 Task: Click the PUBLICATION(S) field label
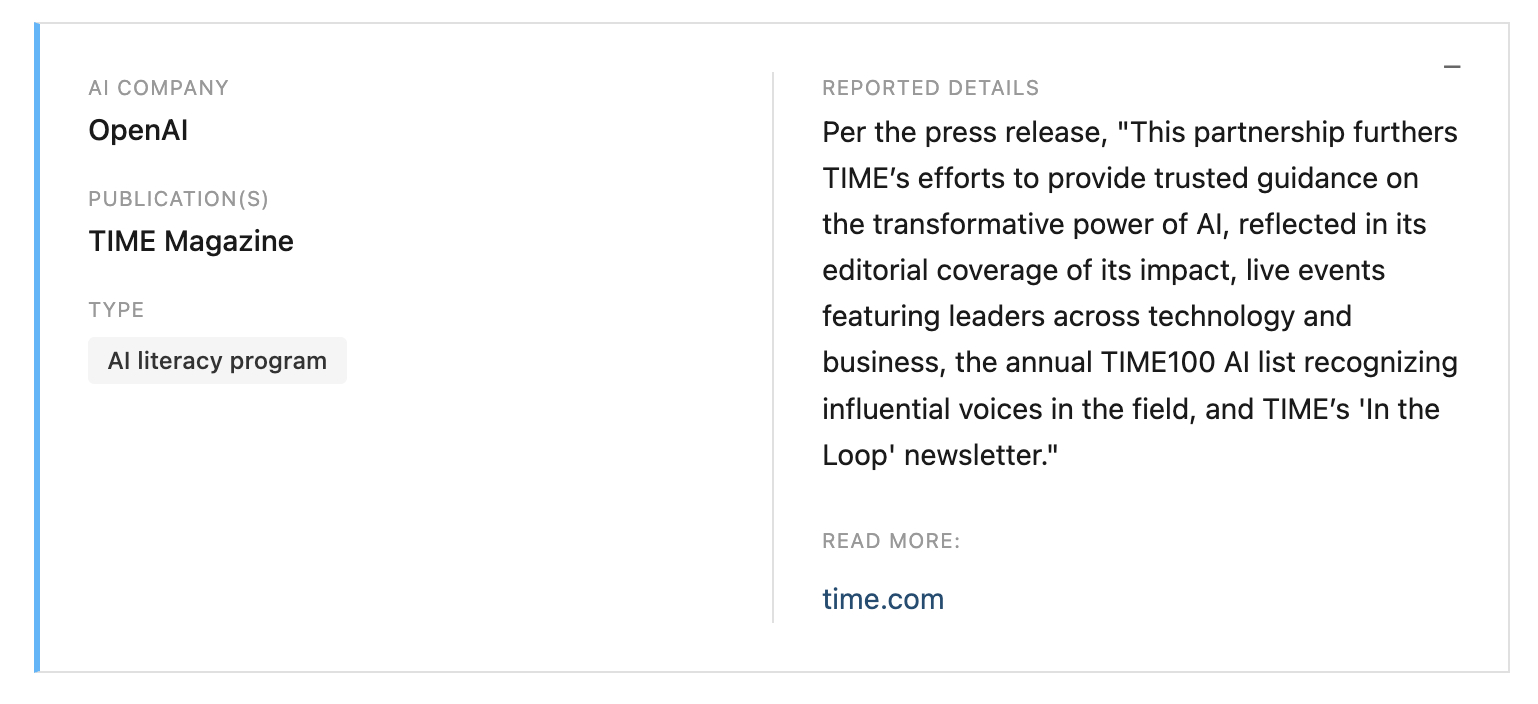(178, 199)
